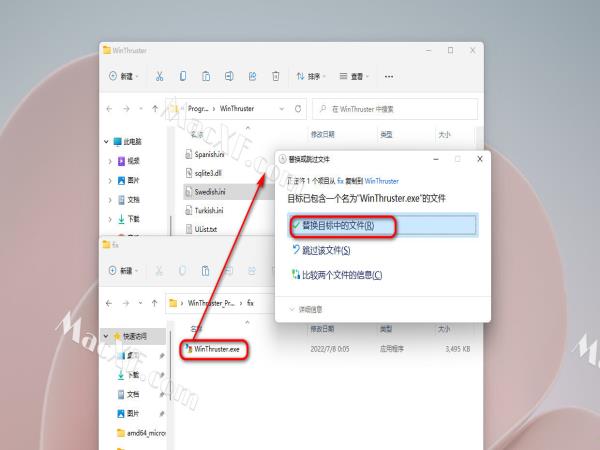
Task: Go forward in WinThruster window navigation
Action: coord(126,109)
